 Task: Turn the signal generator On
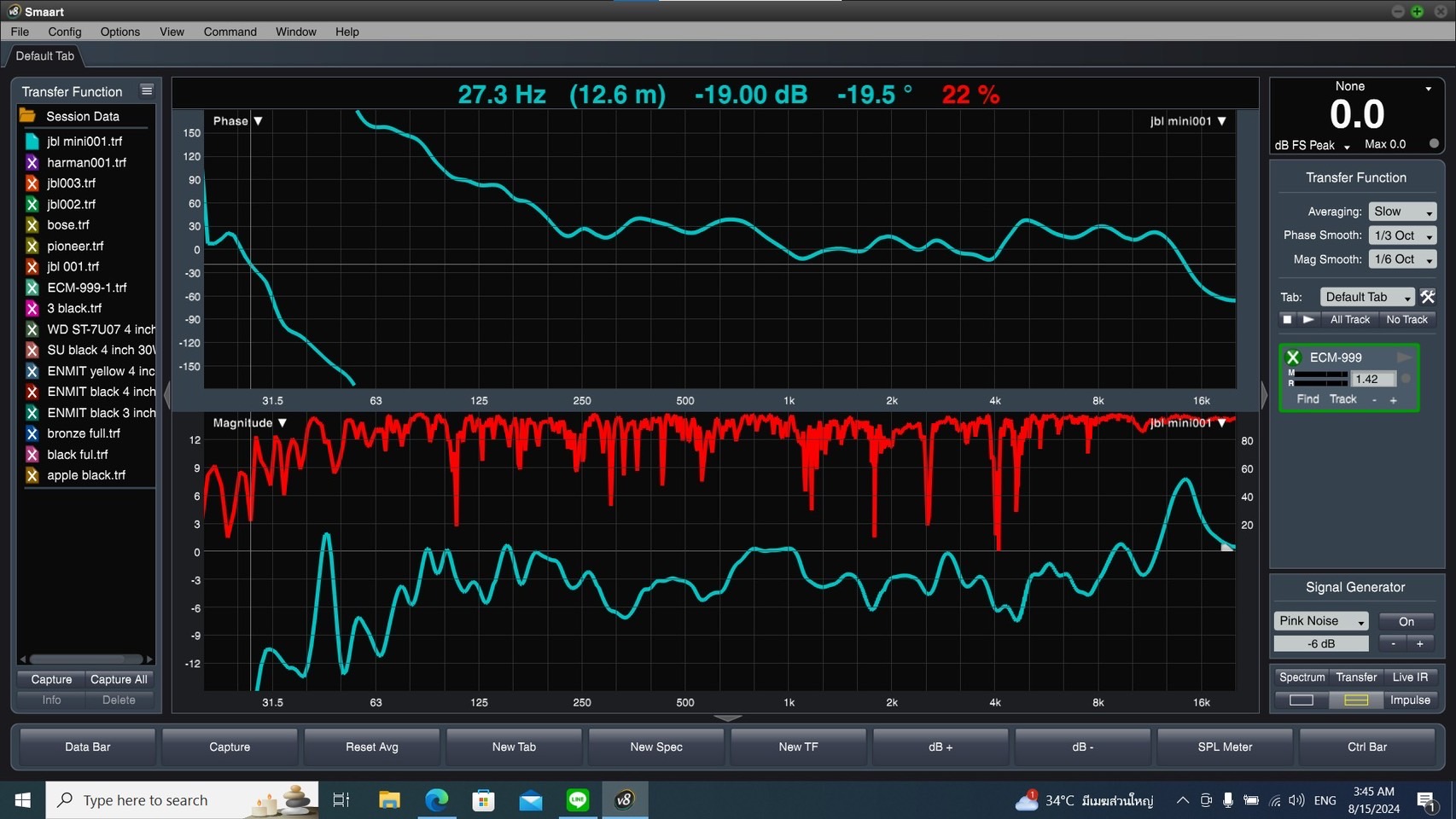[1406, 621]
